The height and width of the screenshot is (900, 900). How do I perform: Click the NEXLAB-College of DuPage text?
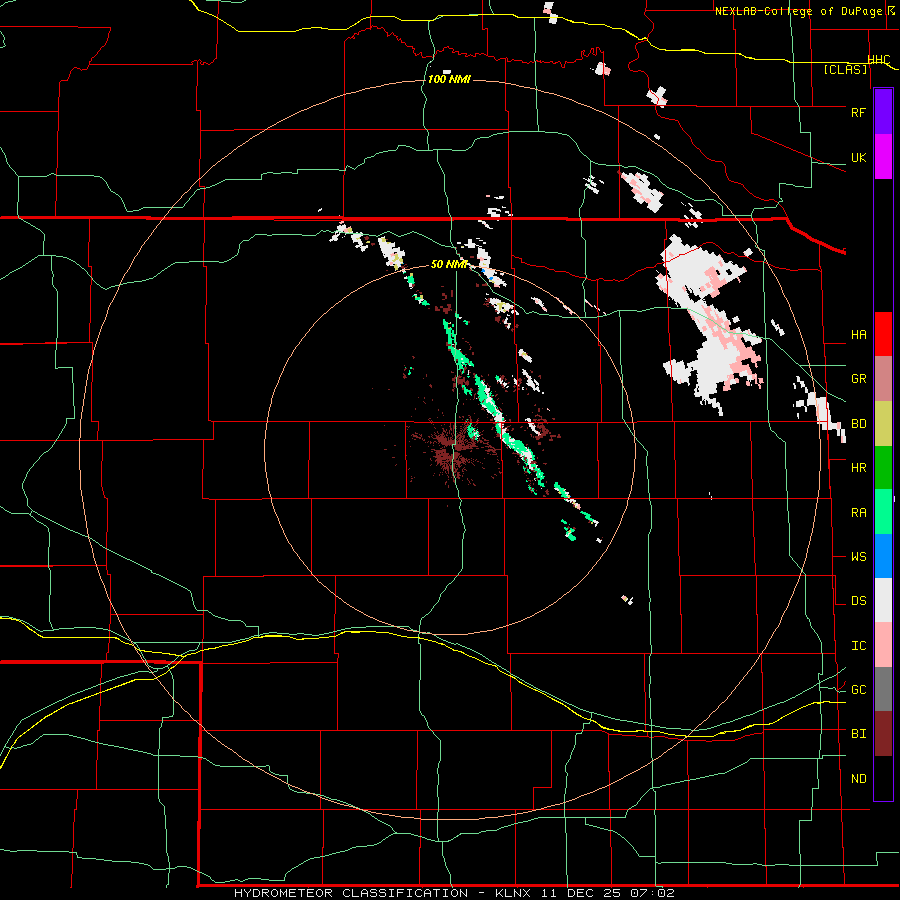[800, 11]
